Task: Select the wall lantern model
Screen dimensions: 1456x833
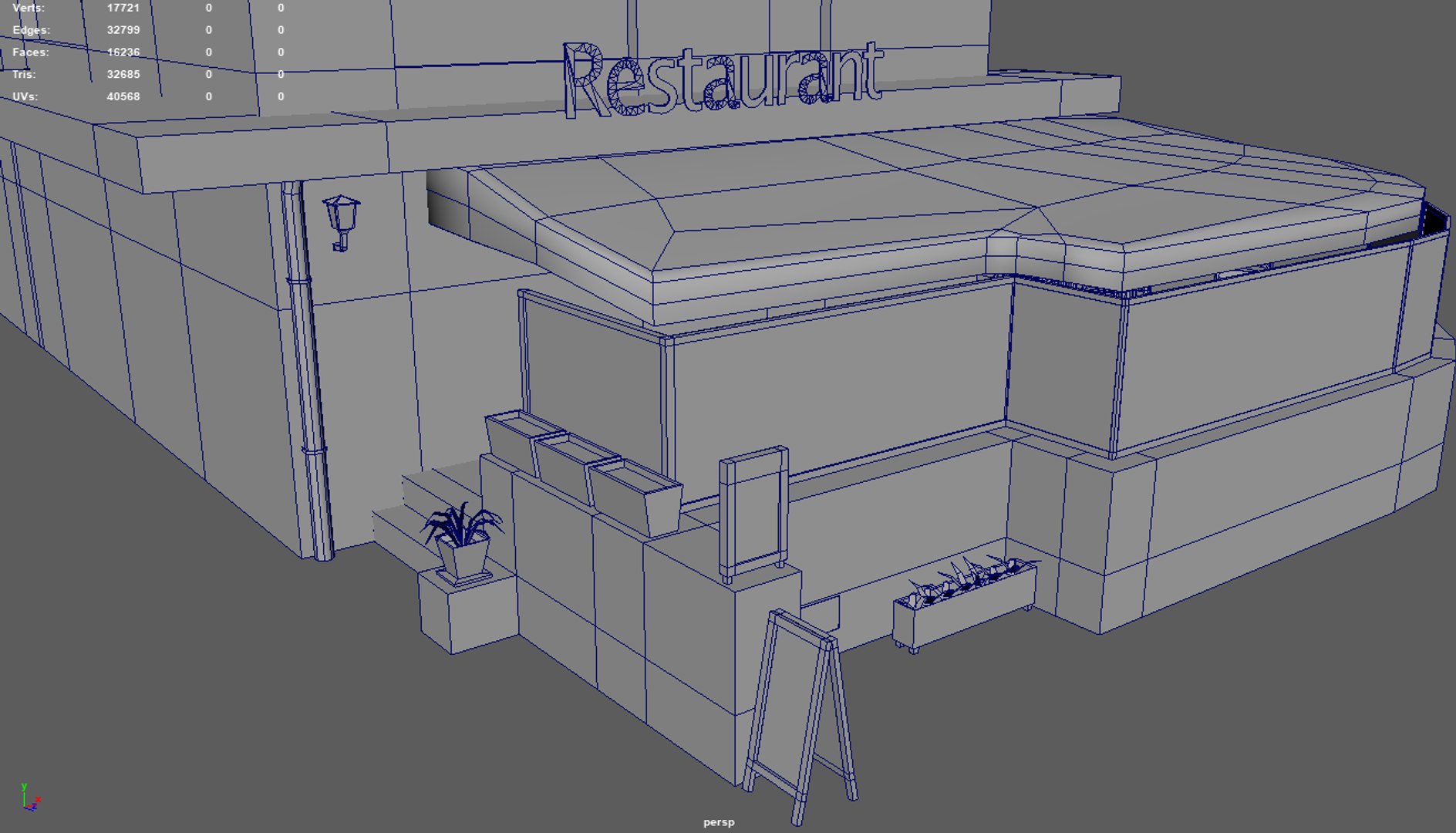Action: click(342, 223)
